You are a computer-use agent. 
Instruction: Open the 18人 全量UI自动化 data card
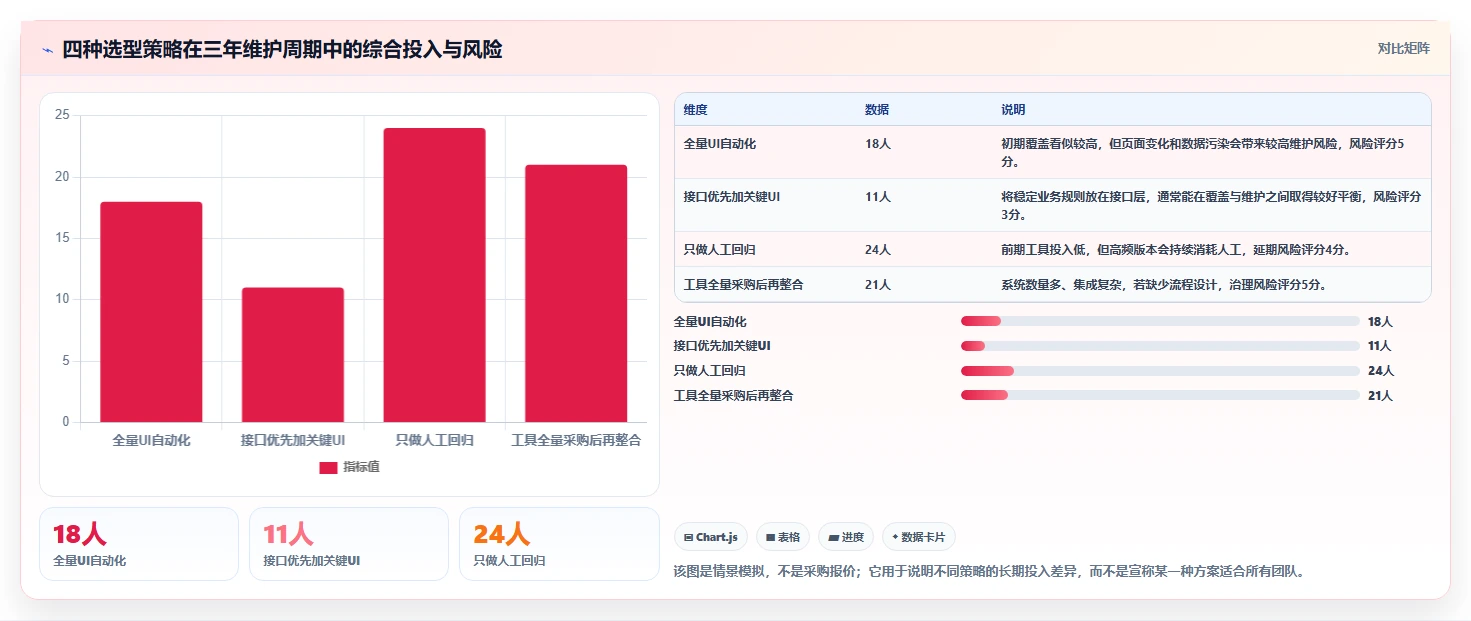click(139, 544)
